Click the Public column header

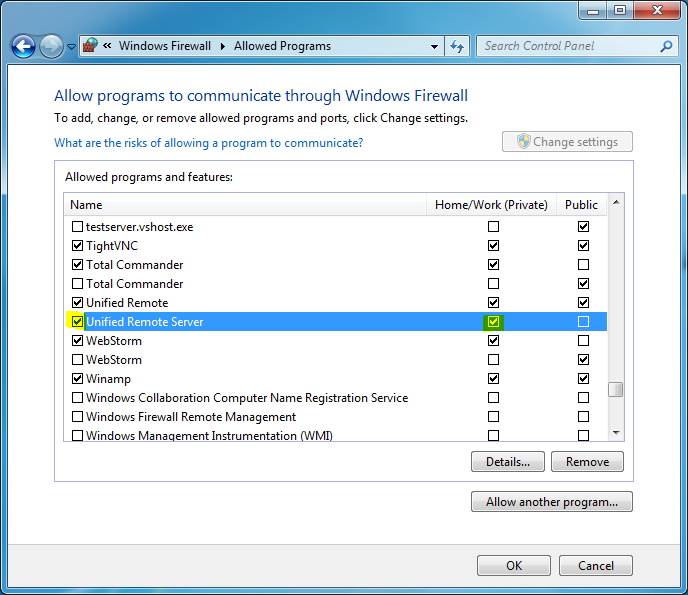pos(581,205)
